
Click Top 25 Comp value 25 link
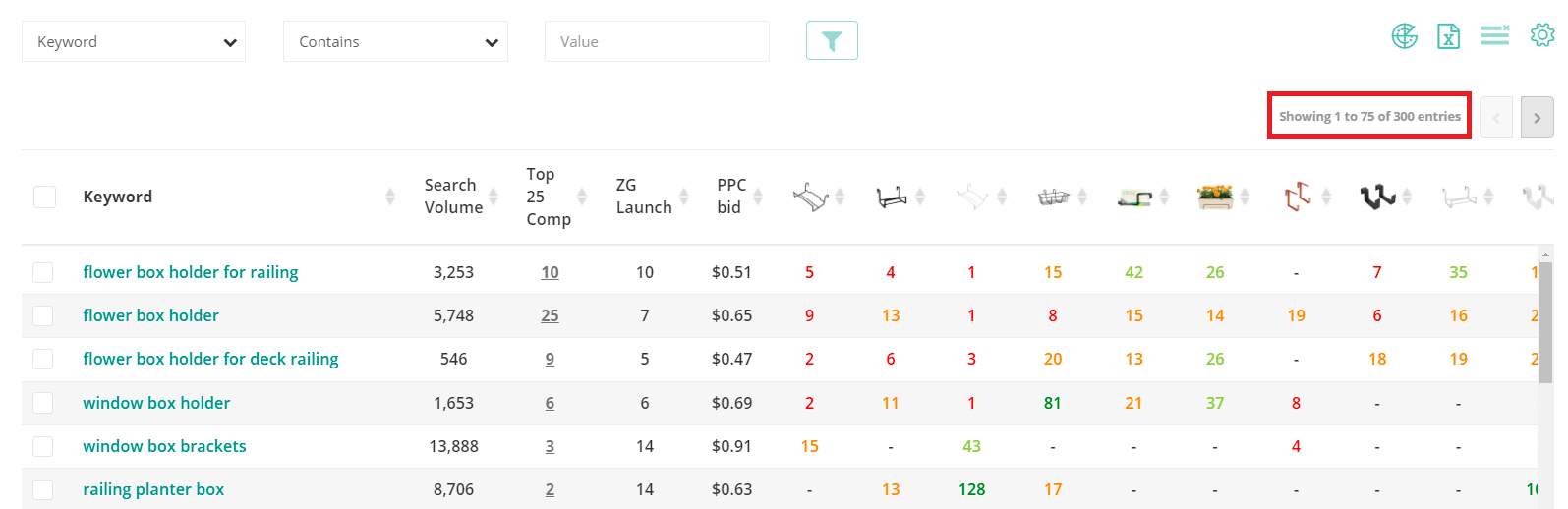[550, 315]
